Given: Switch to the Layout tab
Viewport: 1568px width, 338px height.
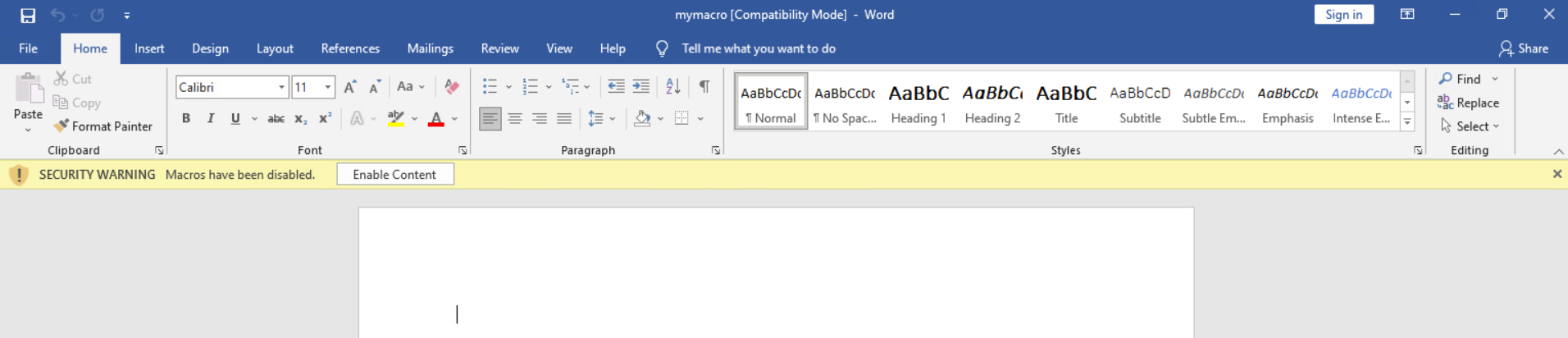Looking at the screenshot, I should (x=275, y=48).
